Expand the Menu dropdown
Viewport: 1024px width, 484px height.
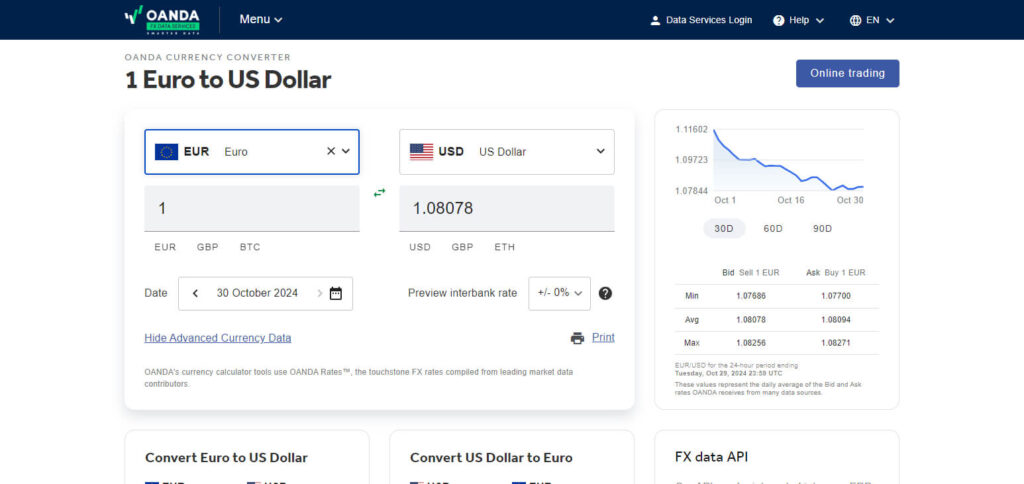[261, 20]
